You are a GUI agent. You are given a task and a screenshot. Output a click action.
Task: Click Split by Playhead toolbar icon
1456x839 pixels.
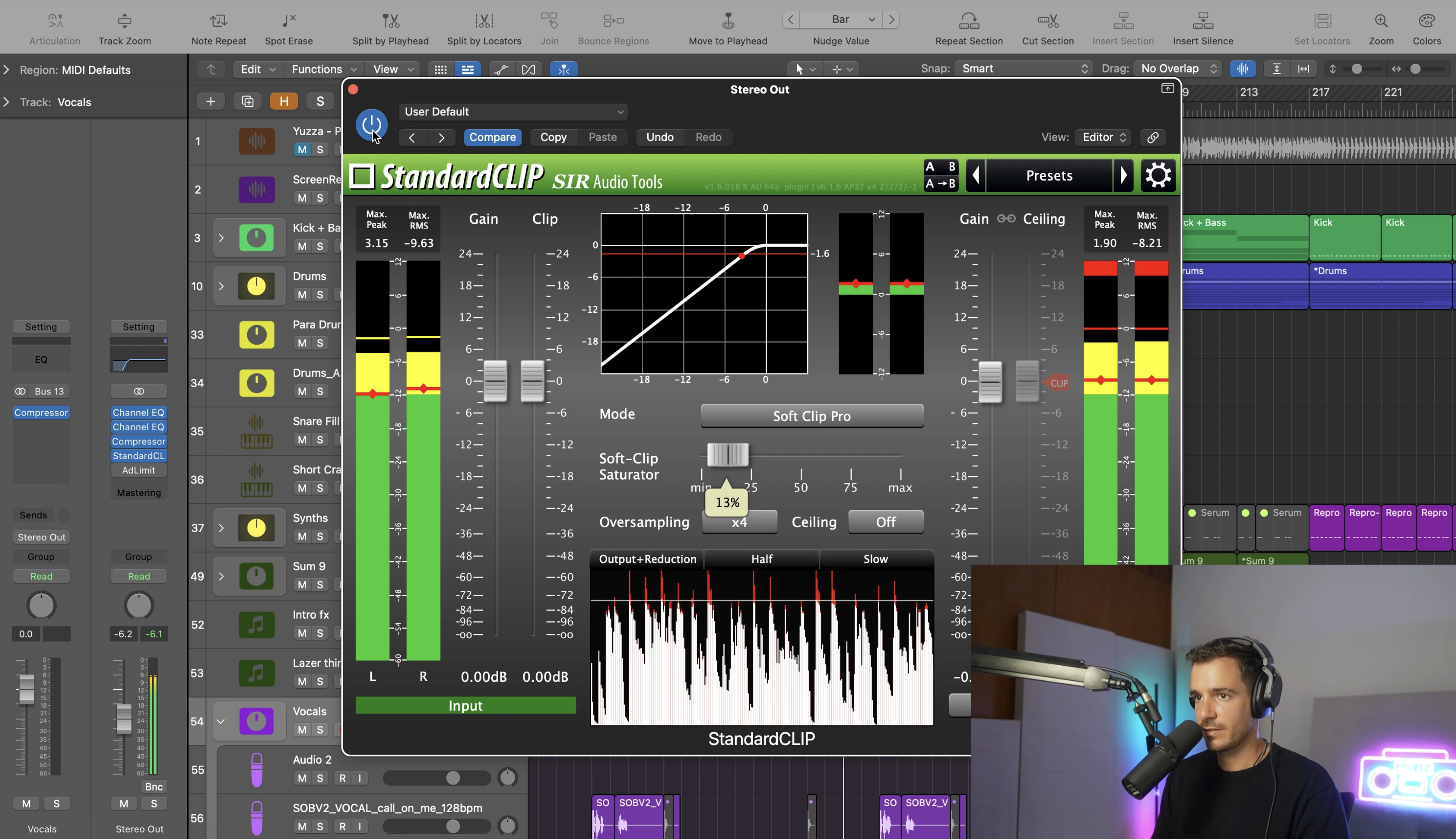point(390,22)
